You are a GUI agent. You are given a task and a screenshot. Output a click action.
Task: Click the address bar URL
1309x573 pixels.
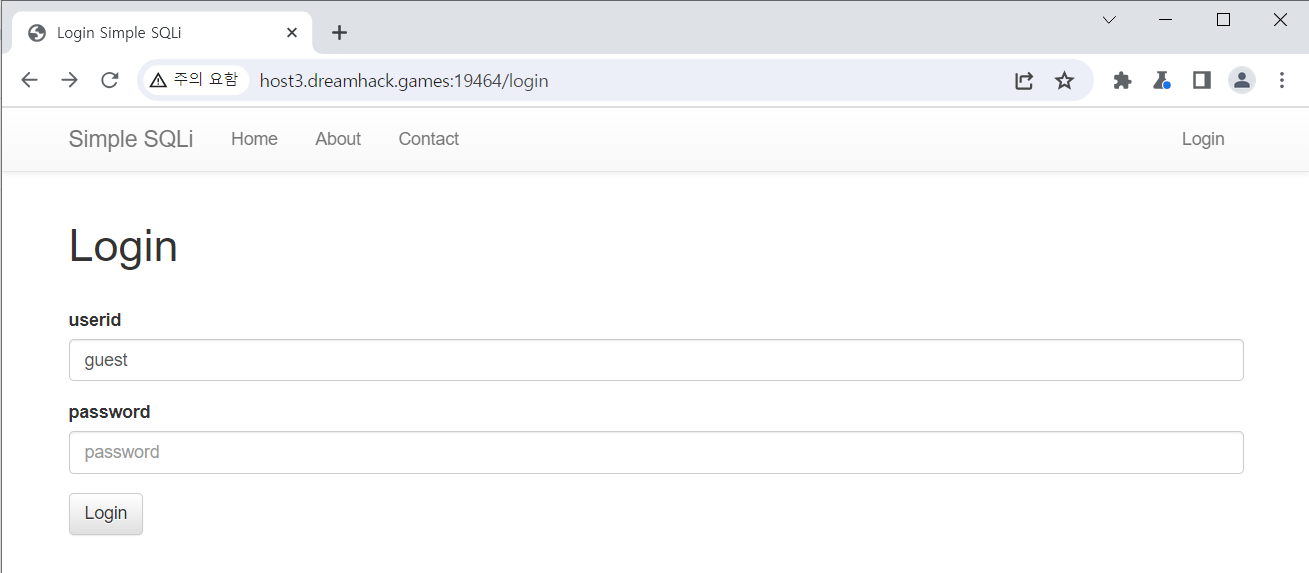pos(404,81)
